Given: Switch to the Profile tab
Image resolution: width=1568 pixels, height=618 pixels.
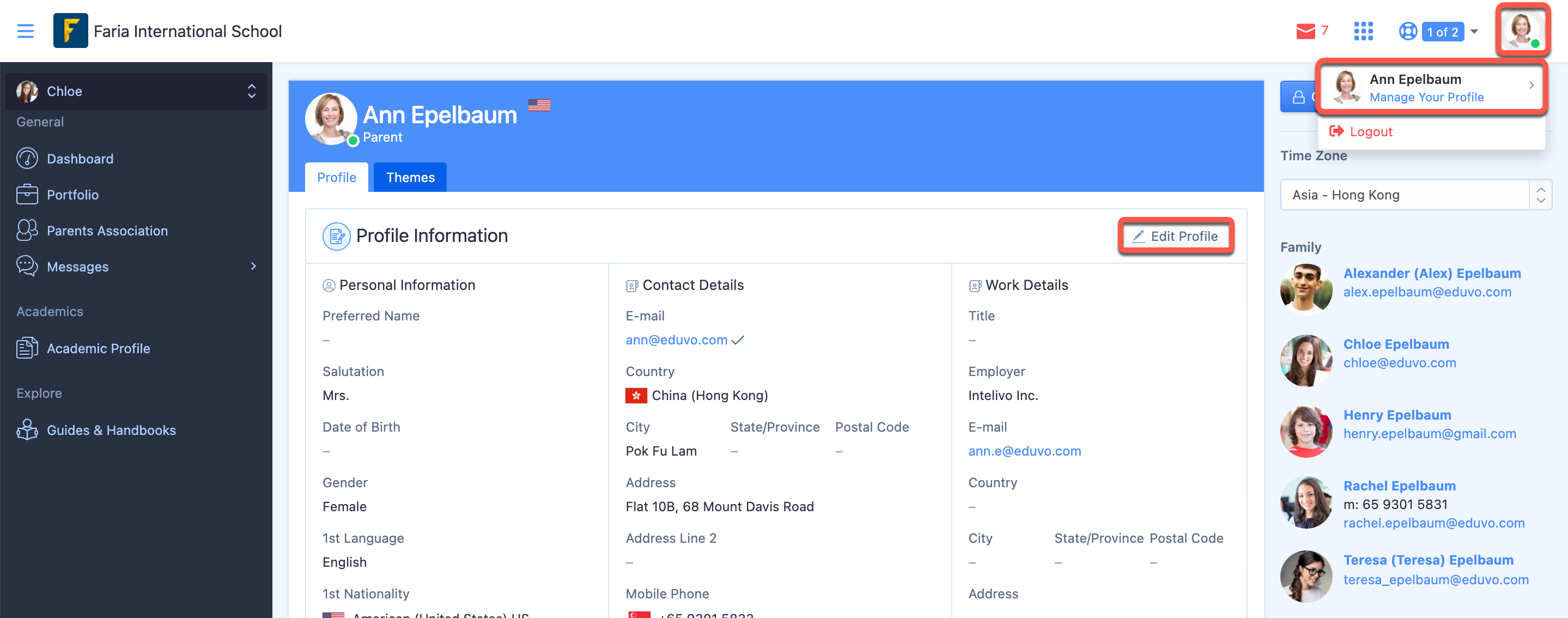Looking at the screenshot, I should point(337,177).
